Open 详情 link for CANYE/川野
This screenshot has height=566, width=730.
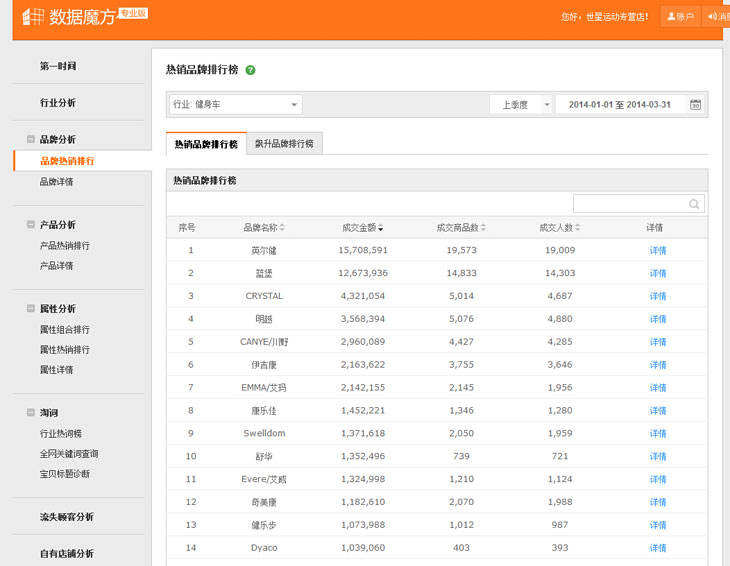[658, 342]
